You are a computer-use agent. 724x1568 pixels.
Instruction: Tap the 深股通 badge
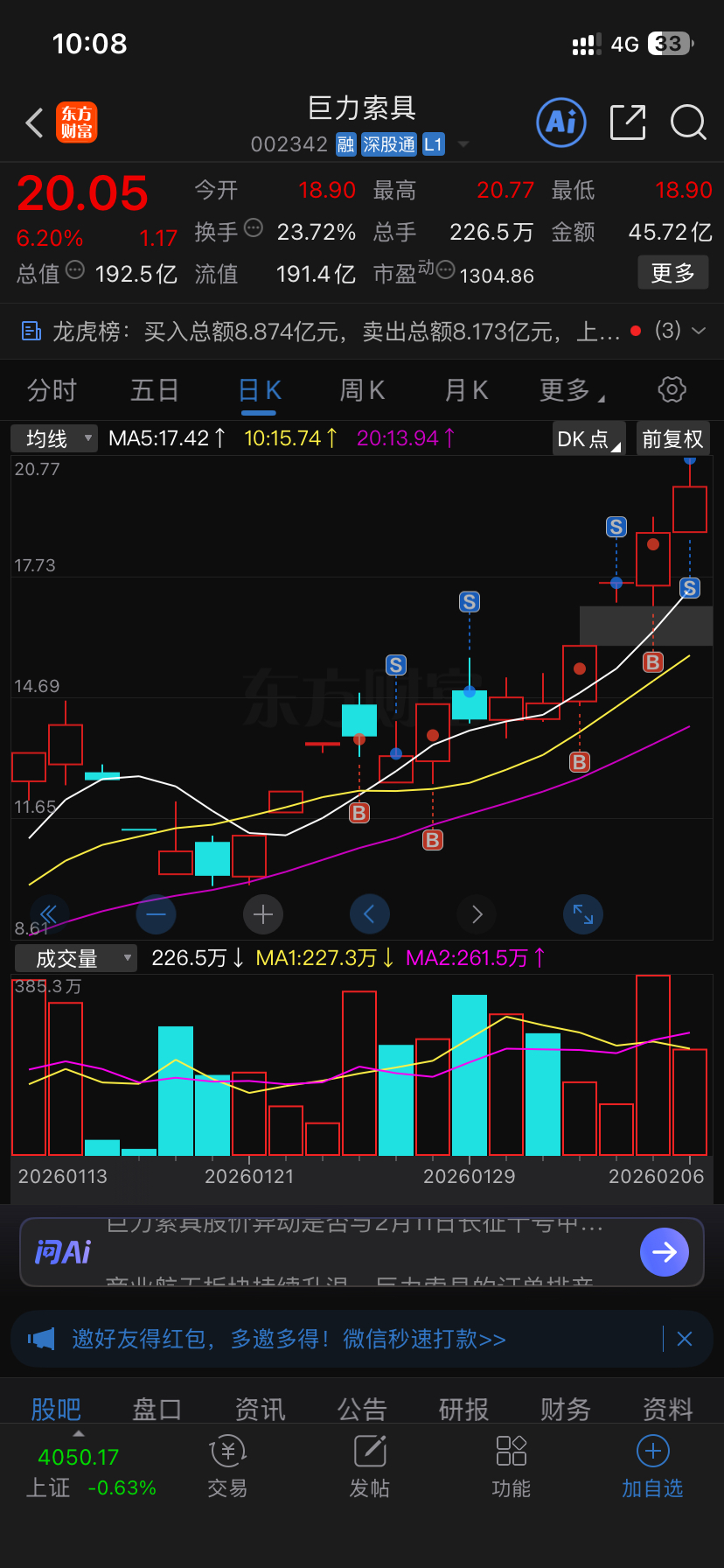[x=389, y=144]
